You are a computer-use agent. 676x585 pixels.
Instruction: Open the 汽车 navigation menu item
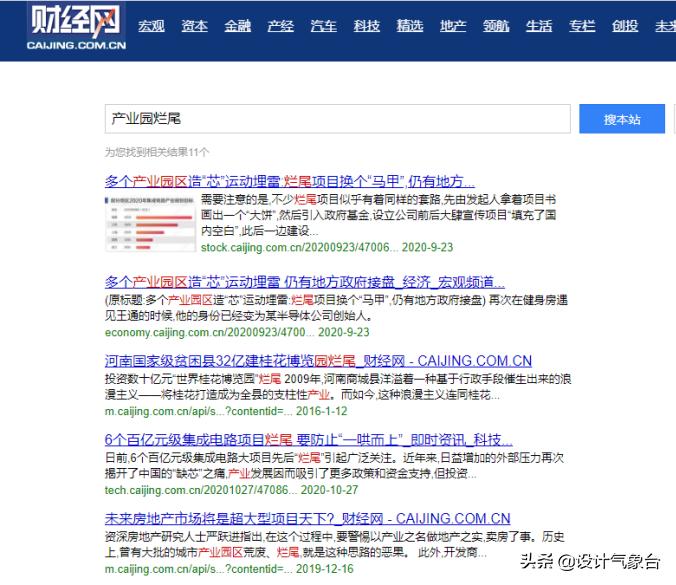324,26
